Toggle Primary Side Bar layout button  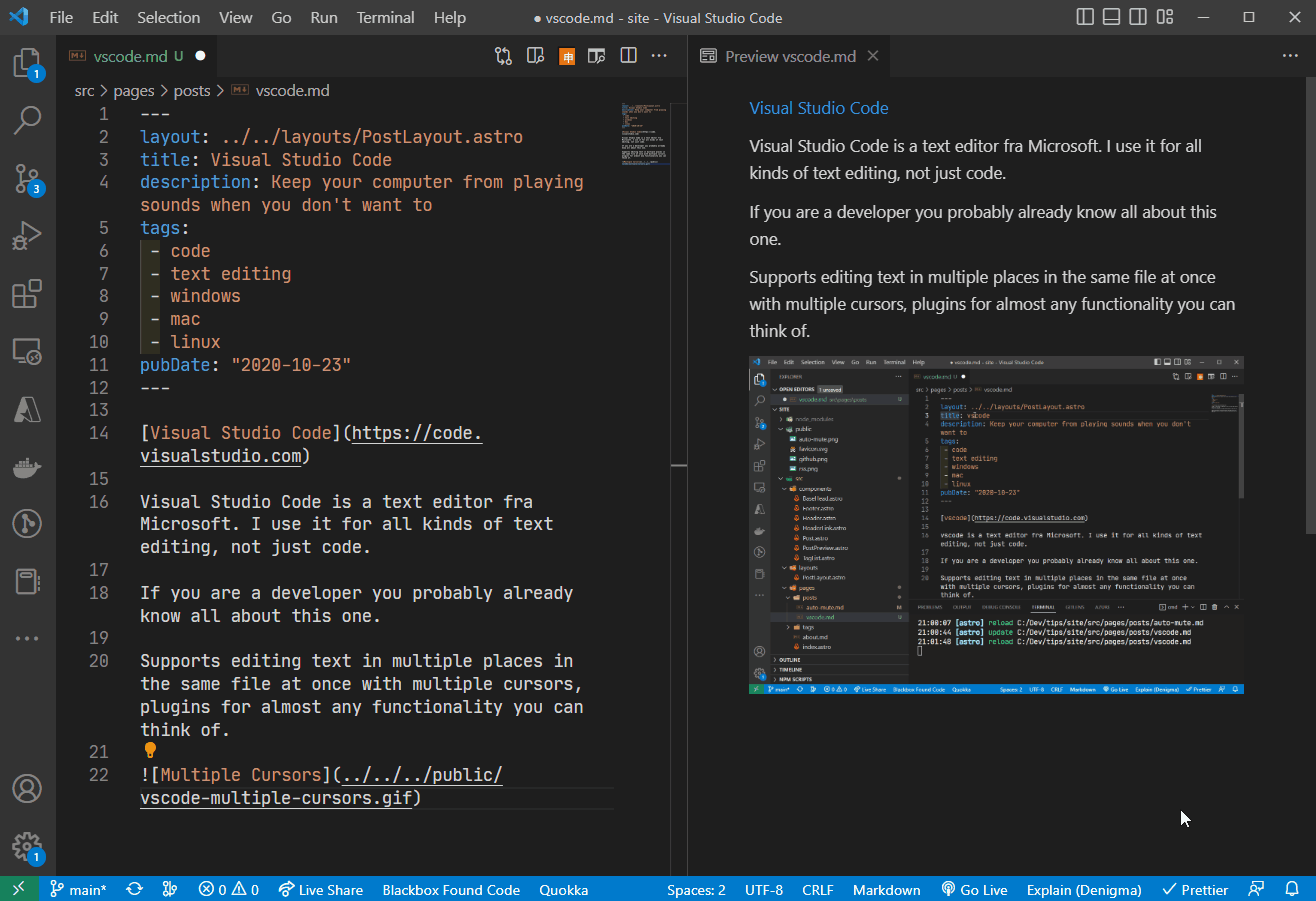[x=1086, y=18]
